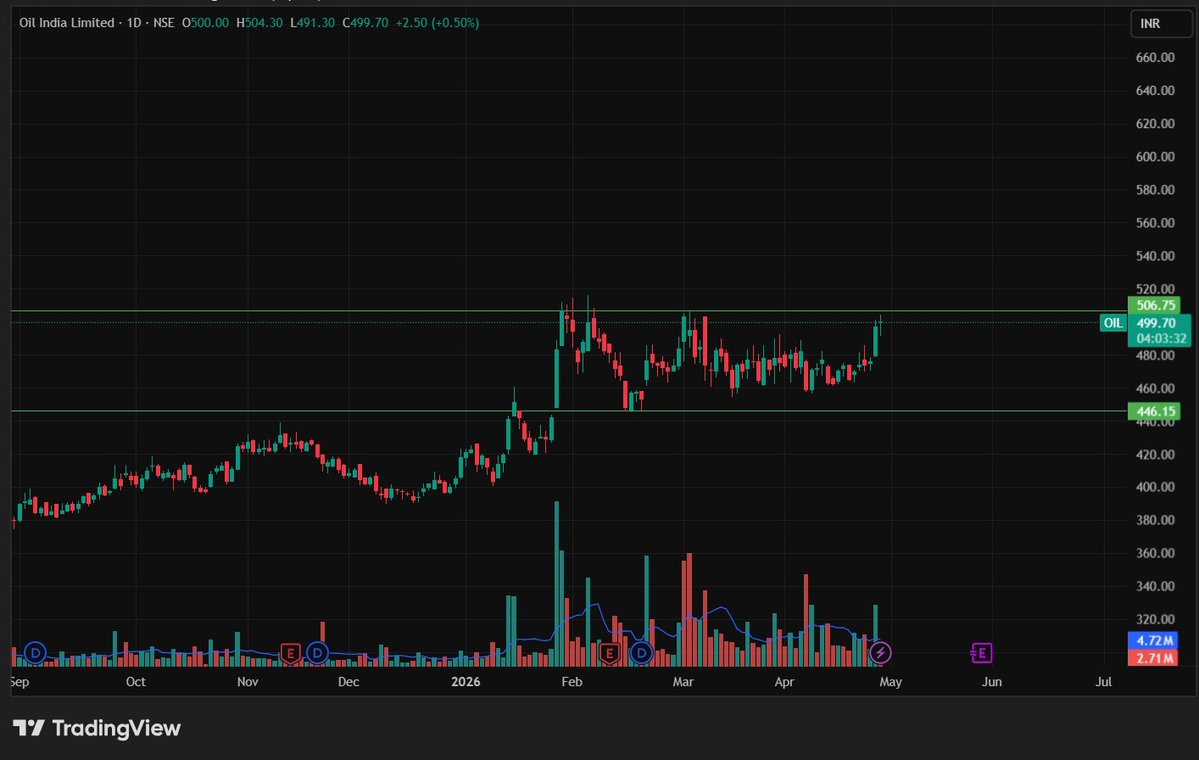Click the 620.00 price axis label

pos(1155,123)
